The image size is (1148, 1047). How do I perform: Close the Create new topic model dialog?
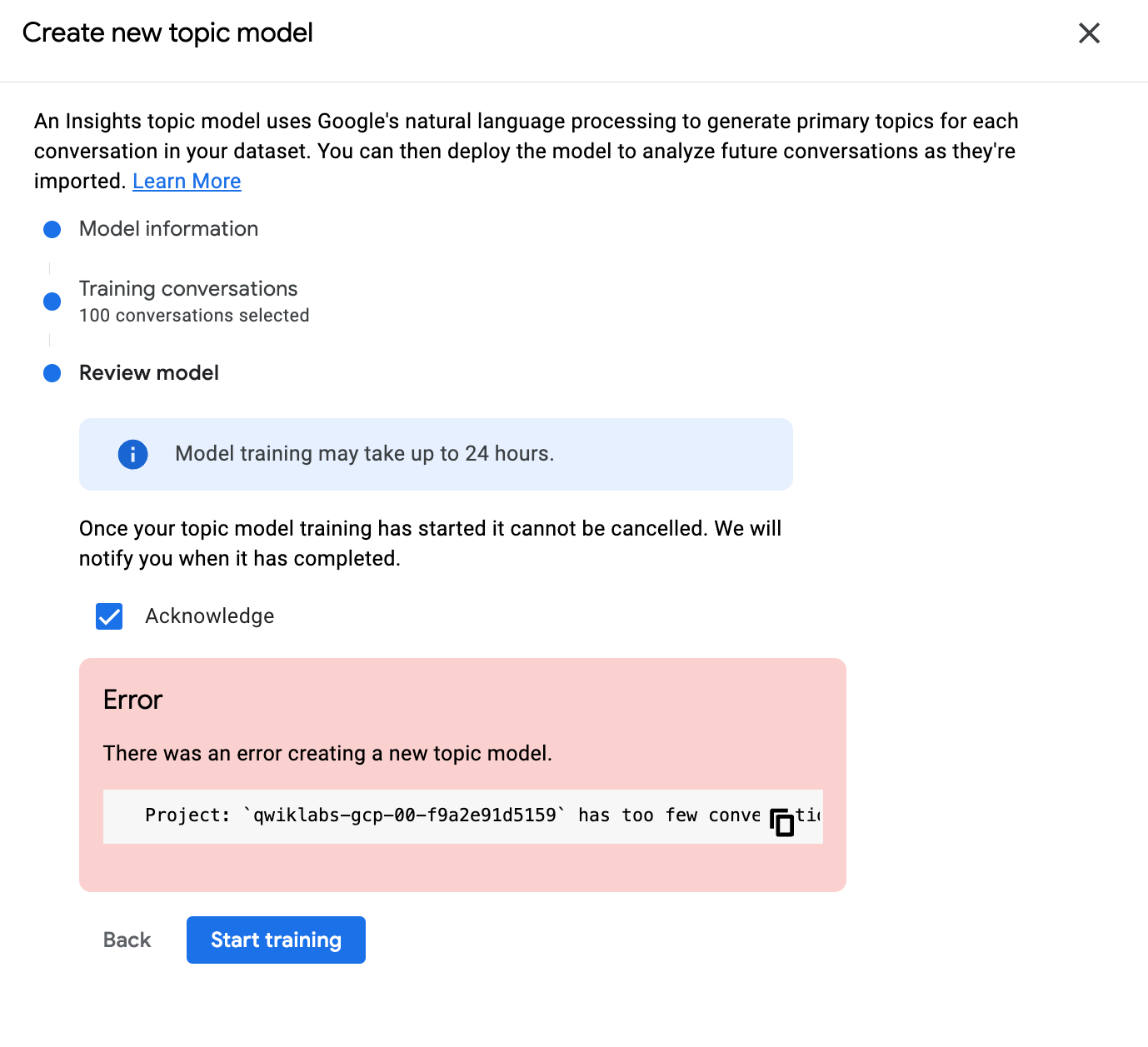click(x=1089, y=33)
